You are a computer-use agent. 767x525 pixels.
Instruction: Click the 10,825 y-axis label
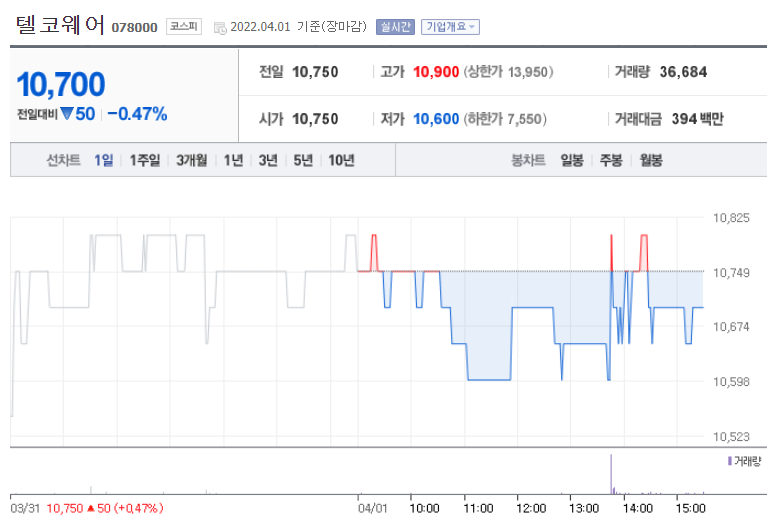point(731,218)
